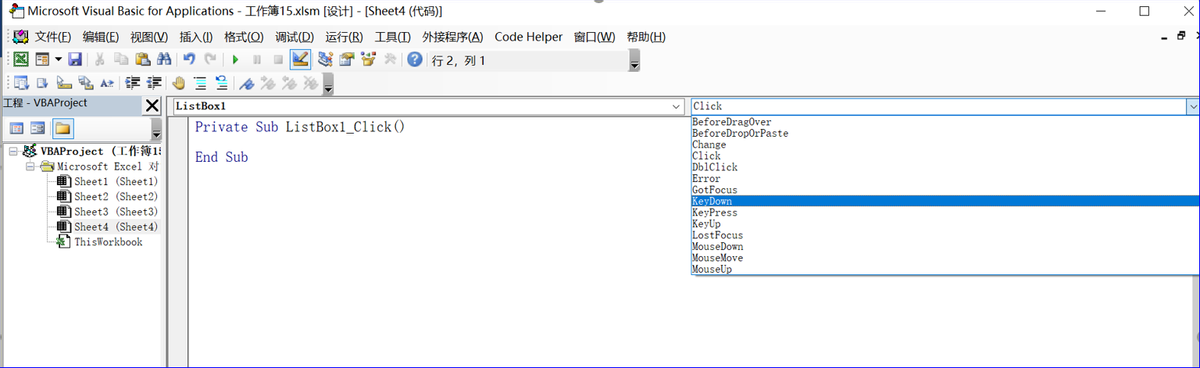Image resolution: width=1200 pixels, height=368 pixels.
Task: Click the Paste clipboard icon
Action: [x=142, y=60]
